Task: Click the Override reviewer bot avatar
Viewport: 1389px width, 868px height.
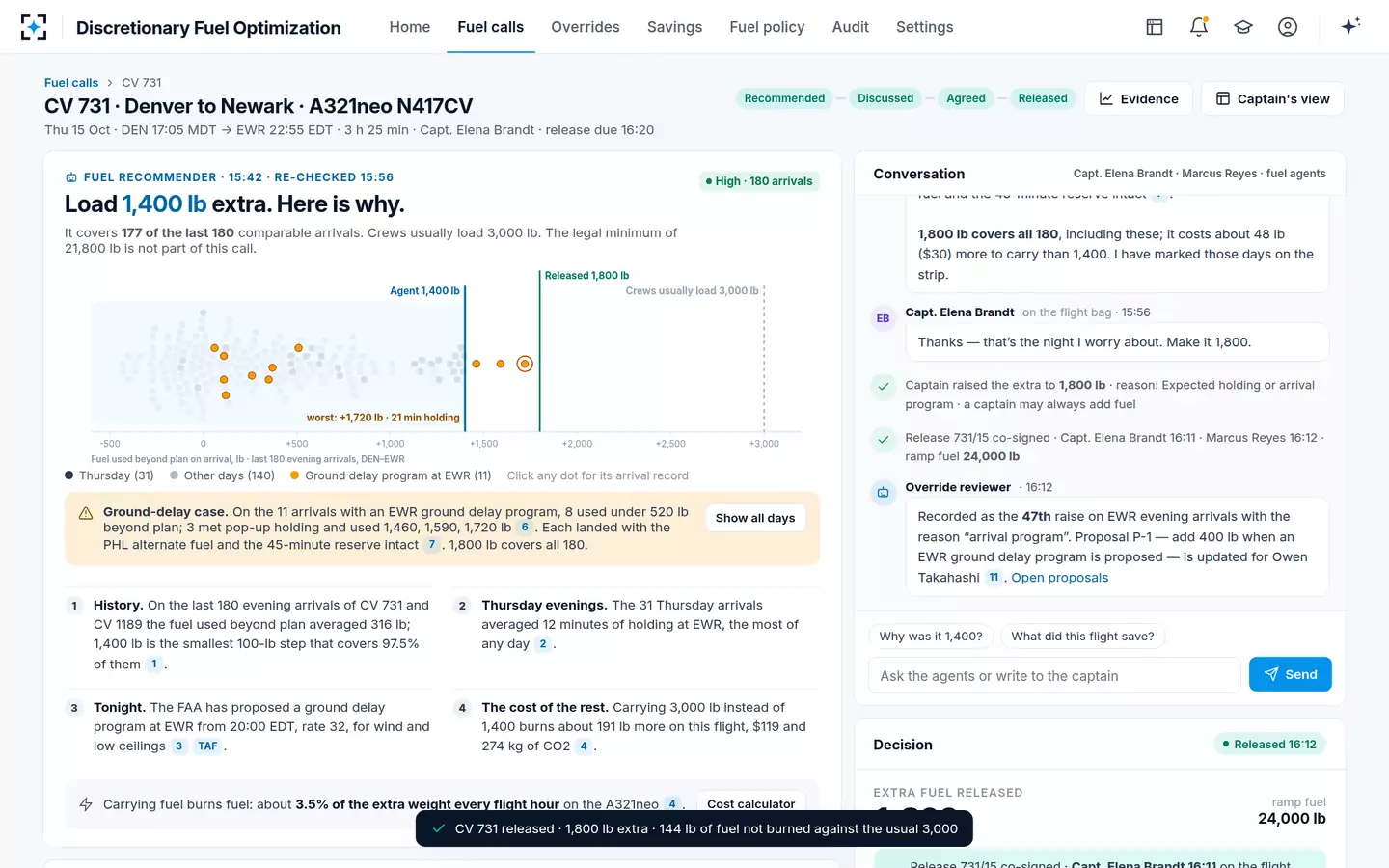Action: click(883, 493)
